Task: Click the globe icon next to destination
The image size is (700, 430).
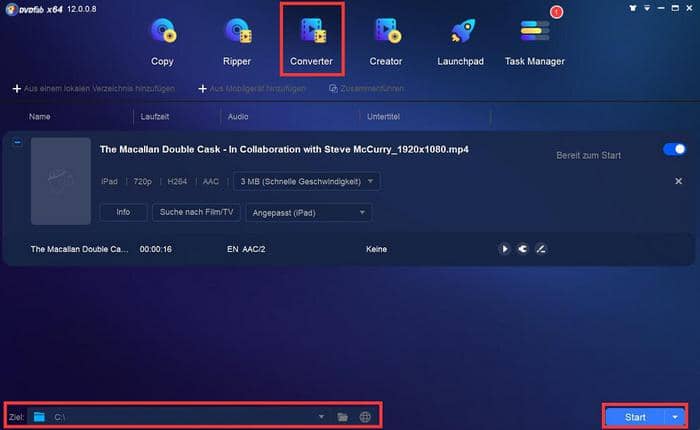Action: click(x=365, y=416)
